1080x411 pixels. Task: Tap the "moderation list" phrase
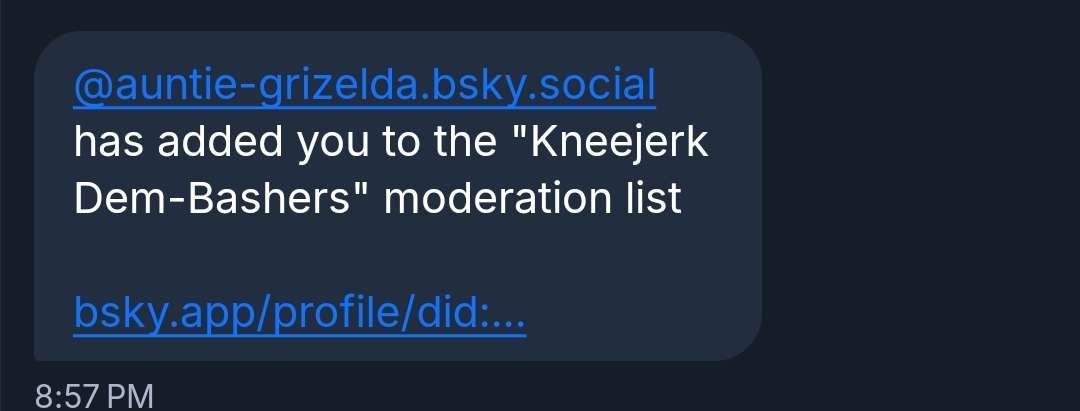[533, 199]
